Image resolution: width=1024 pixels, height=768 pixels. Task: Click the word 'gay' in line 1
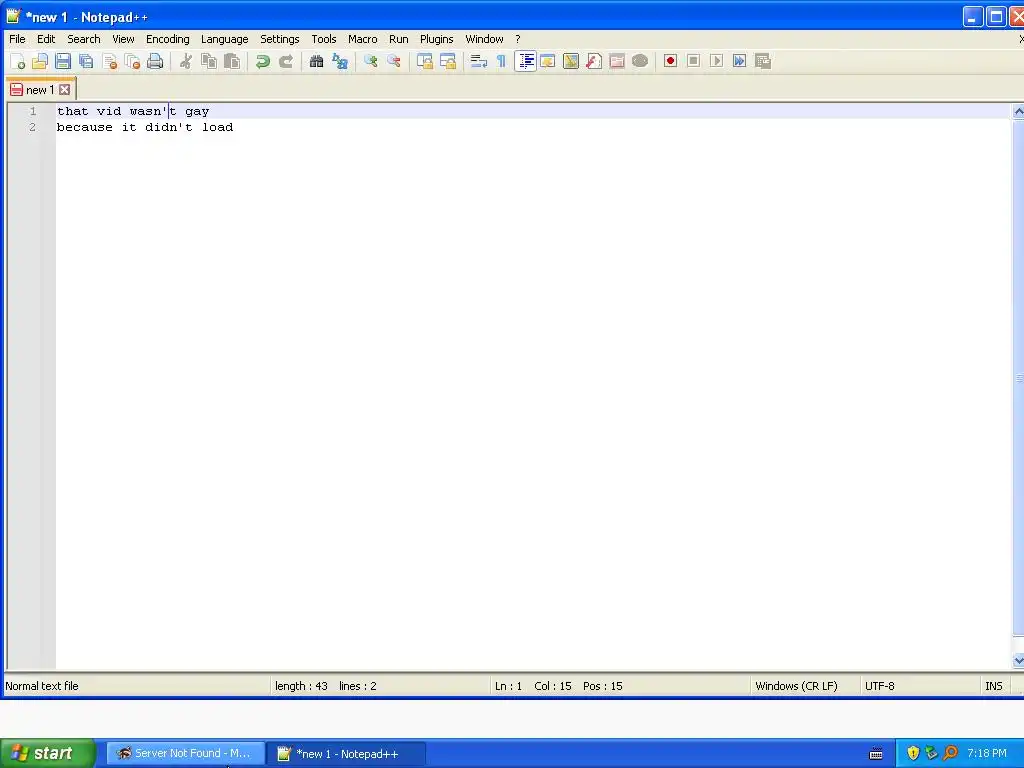tap(197, 112)
